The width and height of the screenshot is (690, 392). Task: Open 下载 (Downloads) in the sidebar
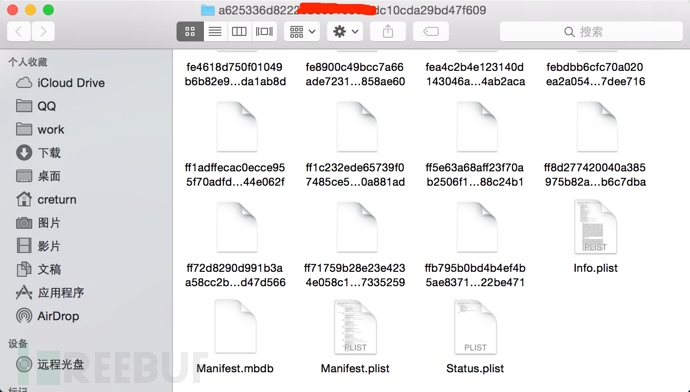click(x=39, y=153)
